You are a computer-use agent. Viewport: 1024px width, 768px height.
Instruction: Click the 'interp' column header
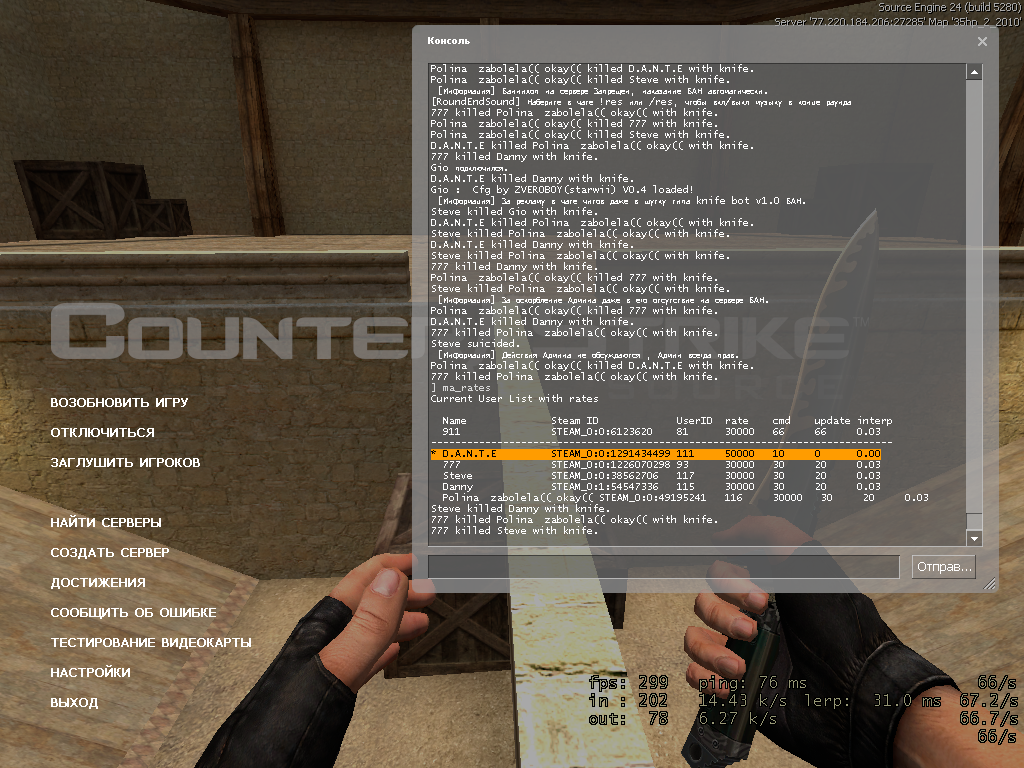[874, 421]
